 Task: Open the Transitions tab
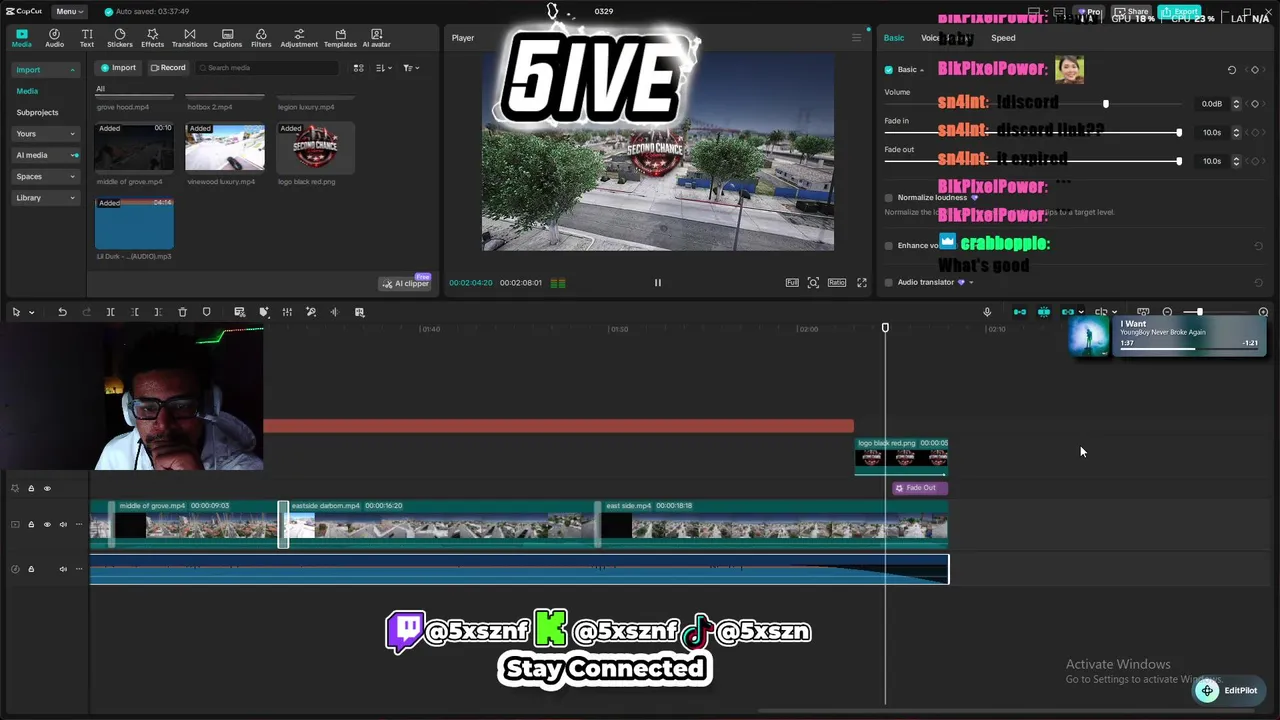(189, 38)
